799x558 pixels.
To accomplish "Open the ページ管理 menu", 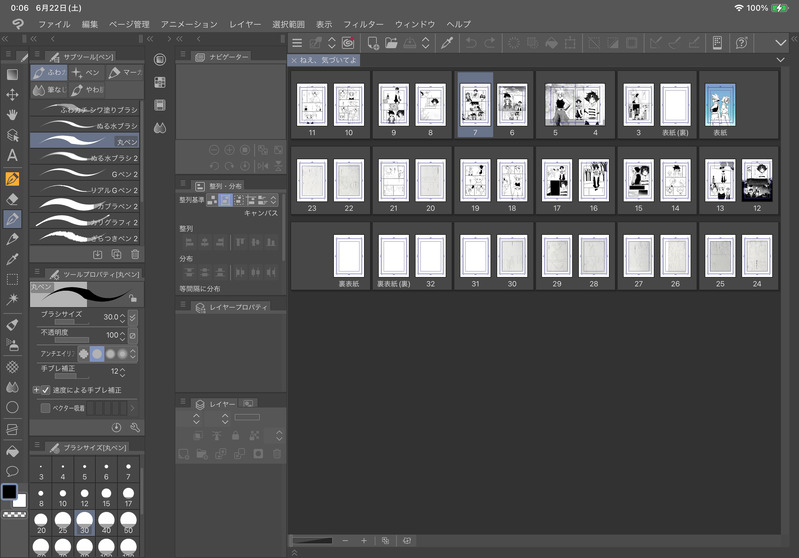I will coord(128,23).
